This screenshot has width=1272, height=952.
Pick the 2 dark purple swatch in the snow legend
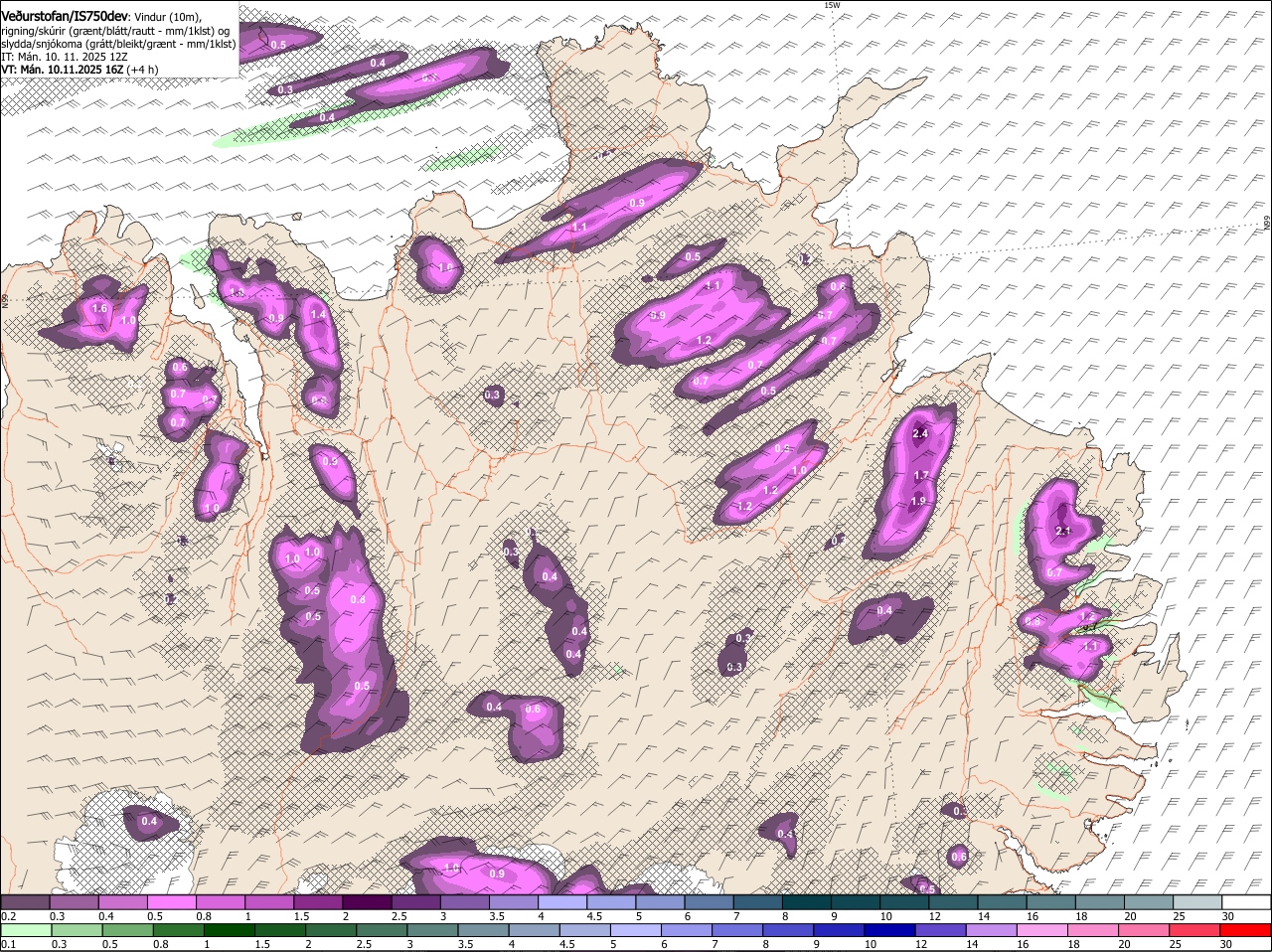(367, 902)
